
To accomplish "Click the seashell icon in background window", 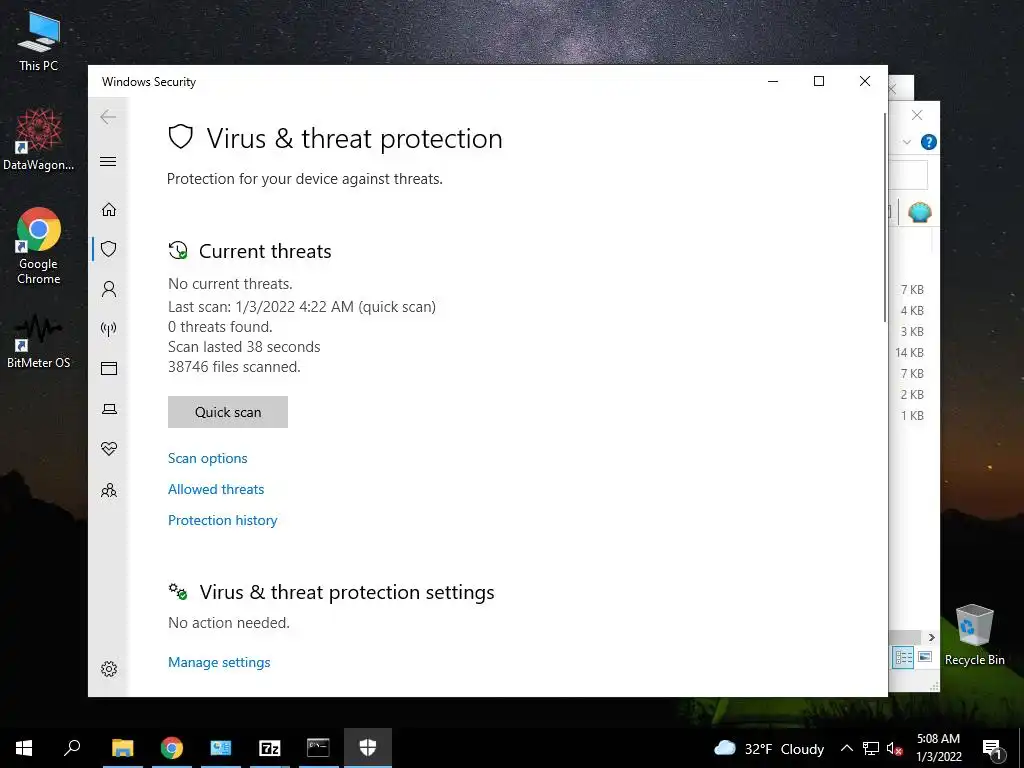I will pyautogui.click(x=920, y=212).
